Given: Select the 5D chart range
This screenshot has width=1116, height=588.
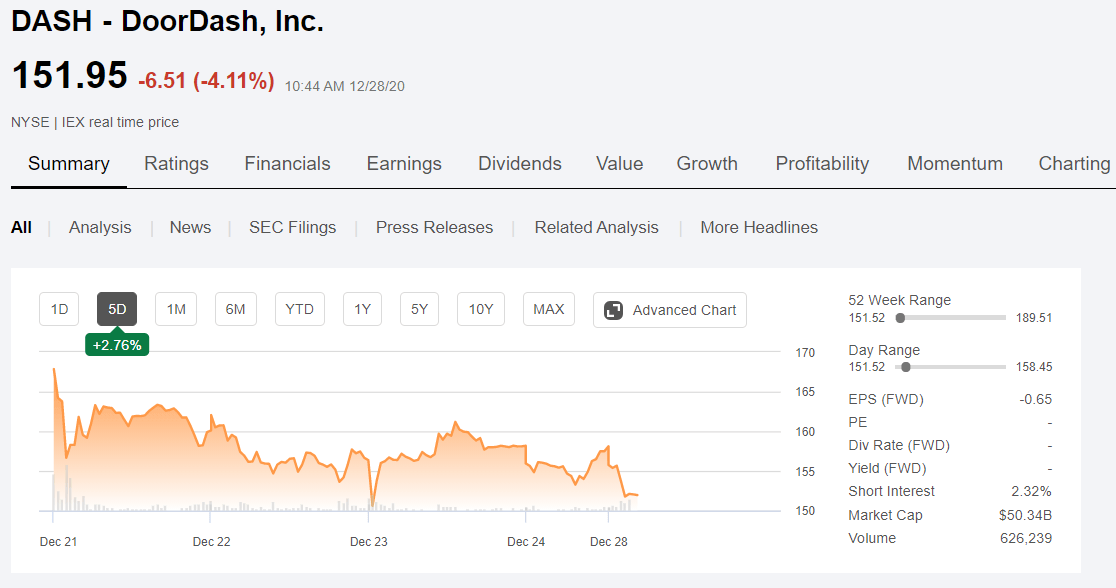Looking at the screenshot, I should [117, 309].
